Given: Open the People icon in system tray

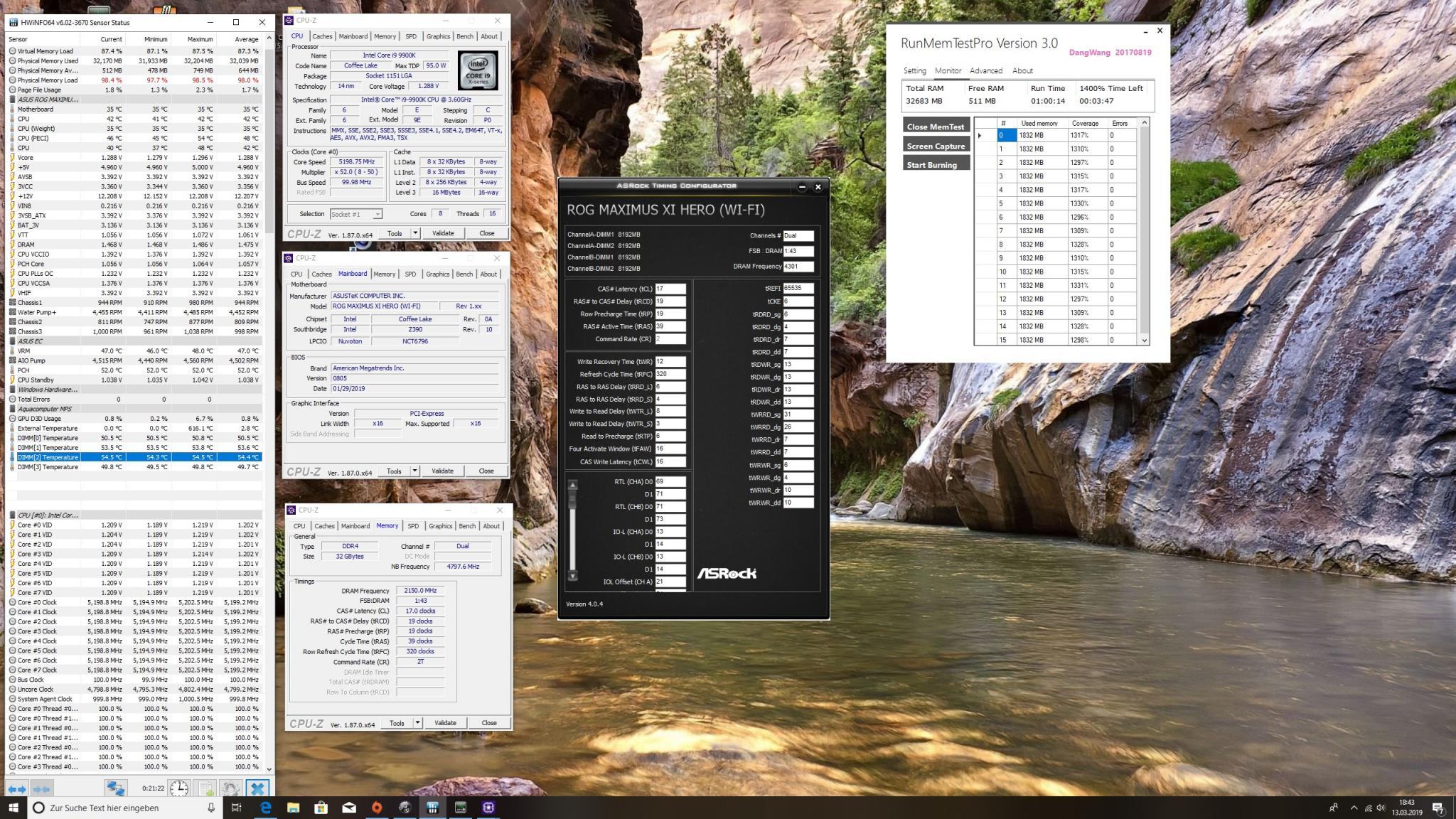Looking at the screenshot, I should click(1334, 808).
